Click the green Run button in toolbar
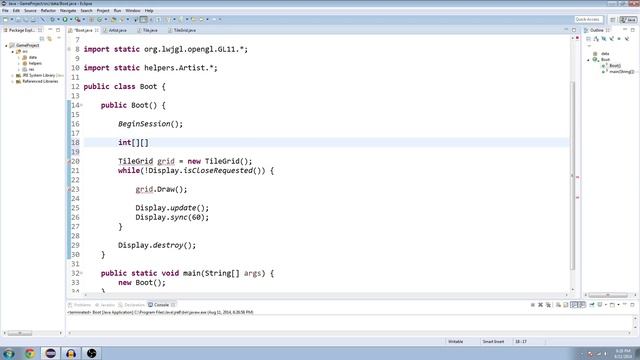This screenshot has height=360, width=640. click(65, 19)
